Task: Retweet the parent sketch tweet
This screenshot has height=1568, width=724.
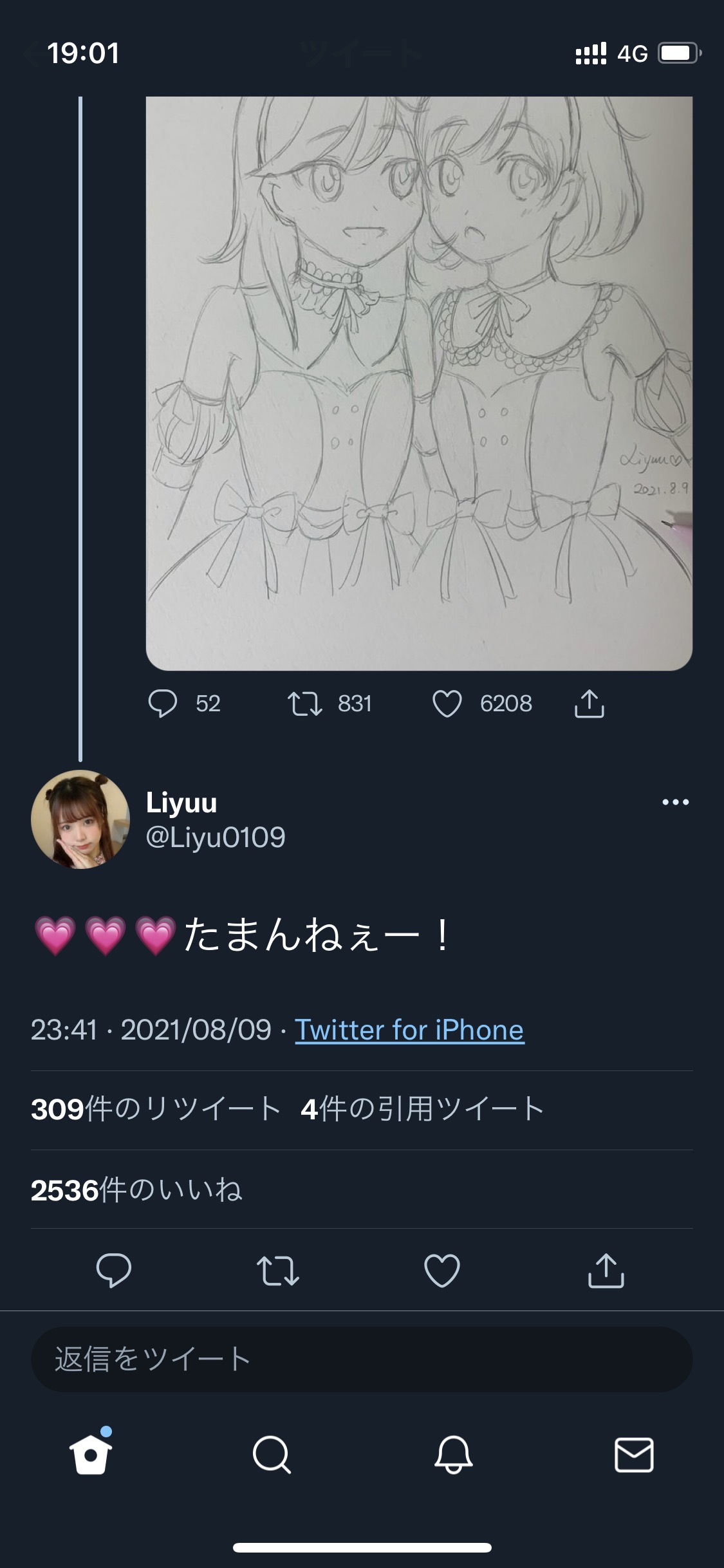Action: 304,704
